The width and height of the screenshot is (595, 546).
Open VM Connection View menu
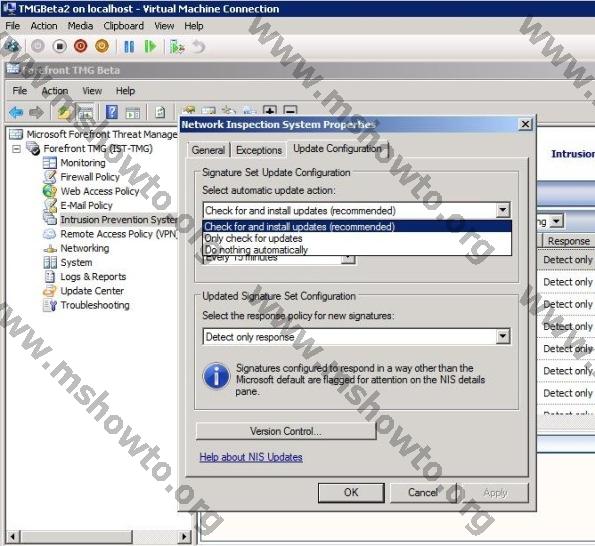[164, 26]
